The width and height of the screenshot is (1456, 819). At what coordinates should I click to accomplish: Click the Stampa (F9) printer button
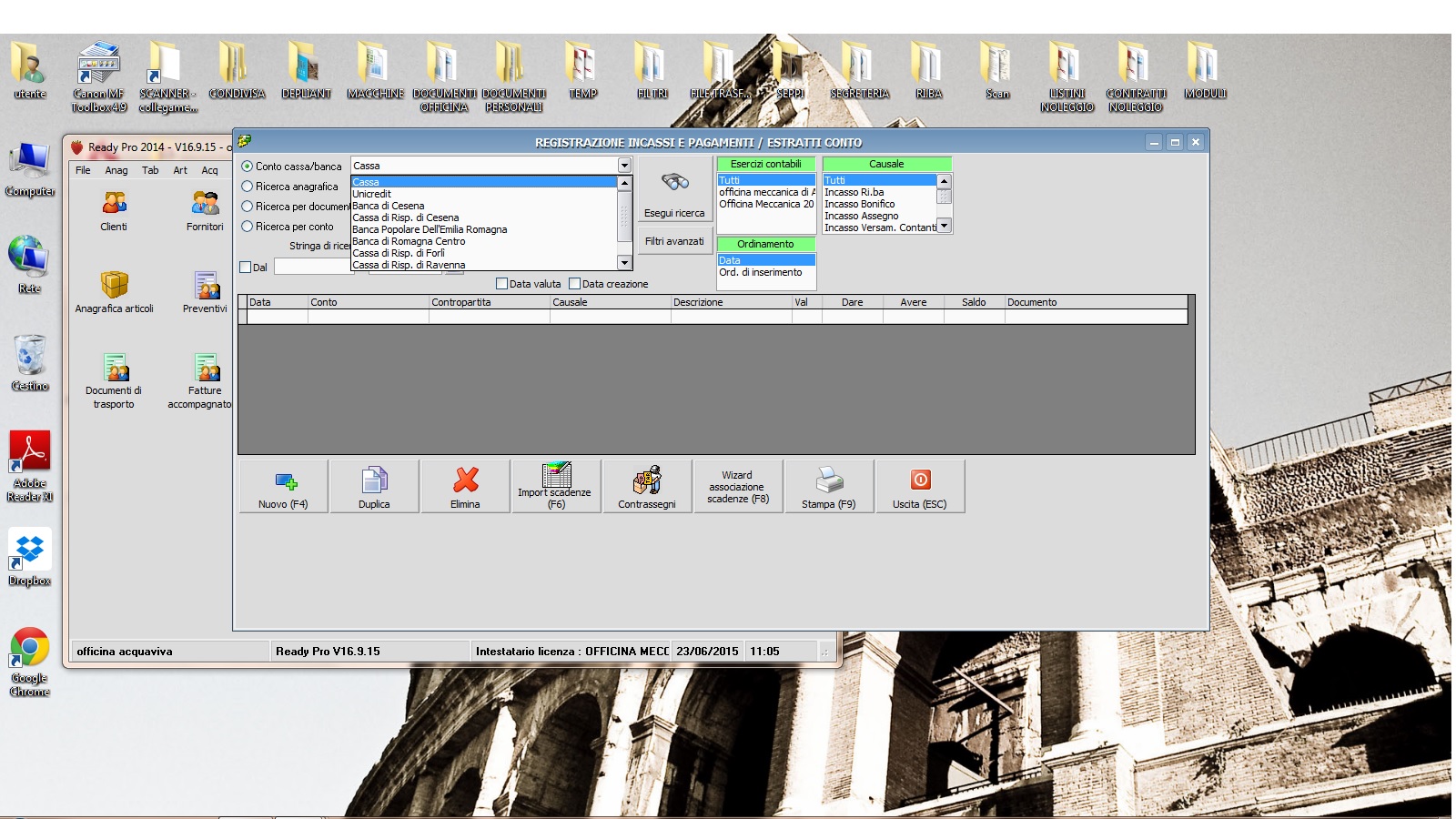pos(829,487)
